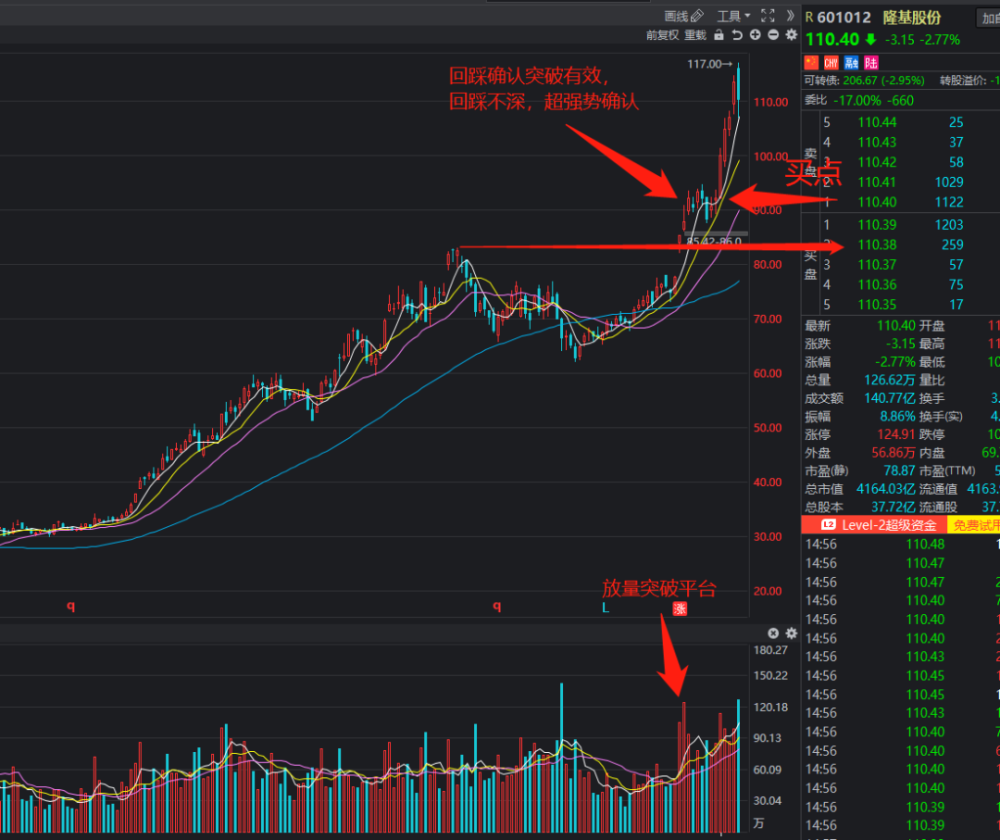Expand hidden toolbar items with double chevron
The width and height of the screenshot is (1000, 840).
790,16
